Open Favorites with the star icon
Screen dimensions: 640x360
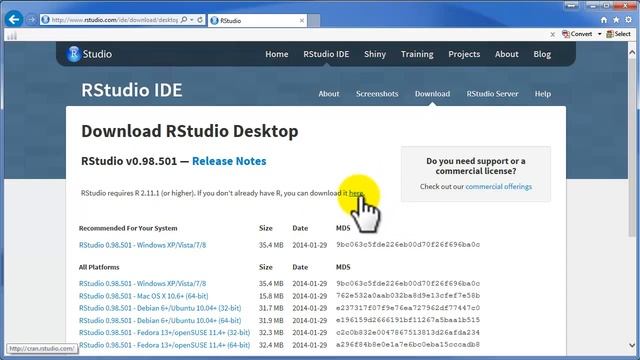616,20
